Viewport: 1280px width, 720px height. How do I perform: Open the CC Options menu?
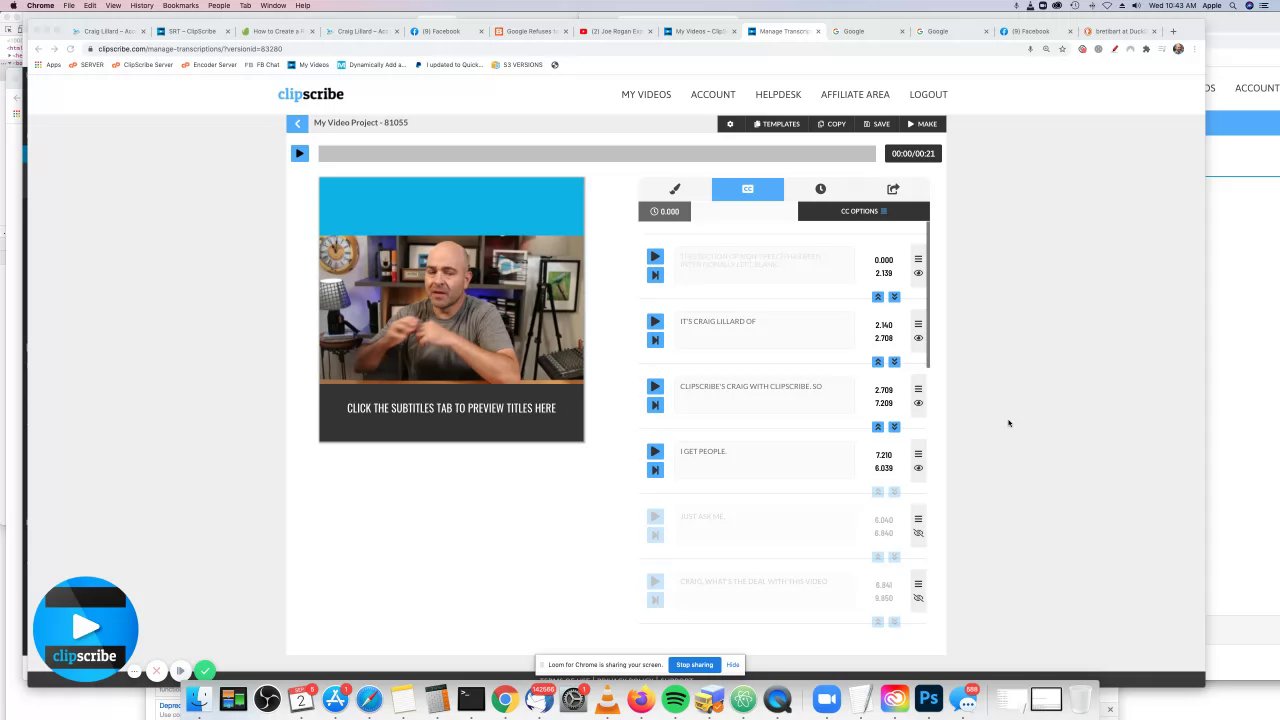click(x=863, y=211)
